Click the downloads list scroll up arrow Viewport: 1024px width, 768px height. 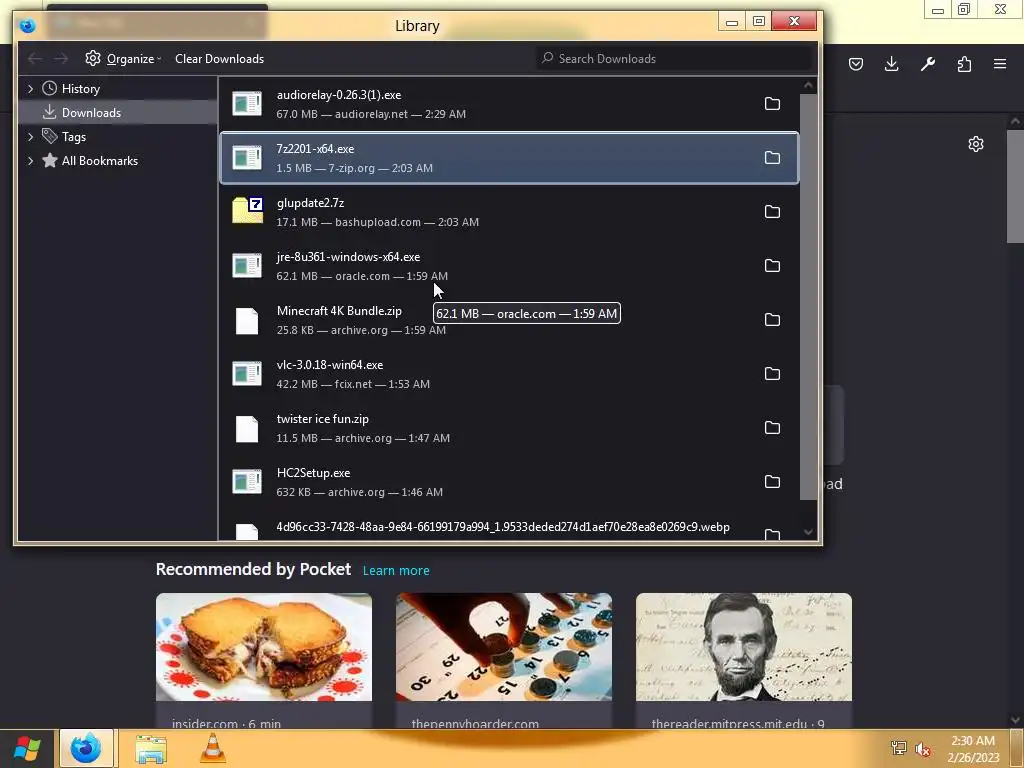pos(808,86)
